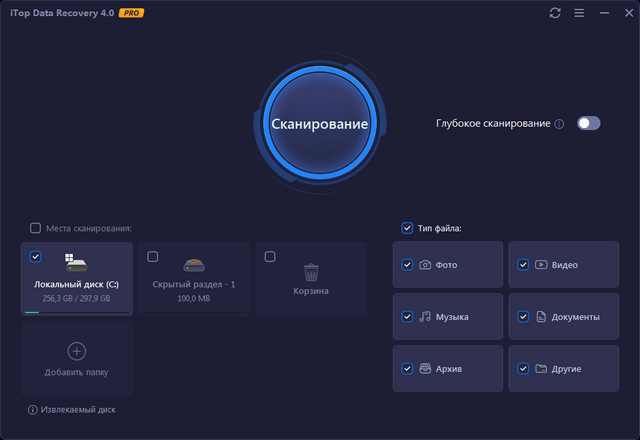This screenshot has width=640, height=440.
Task: Open the hamburger menu in title bar
Action: (x=580, y=13)
